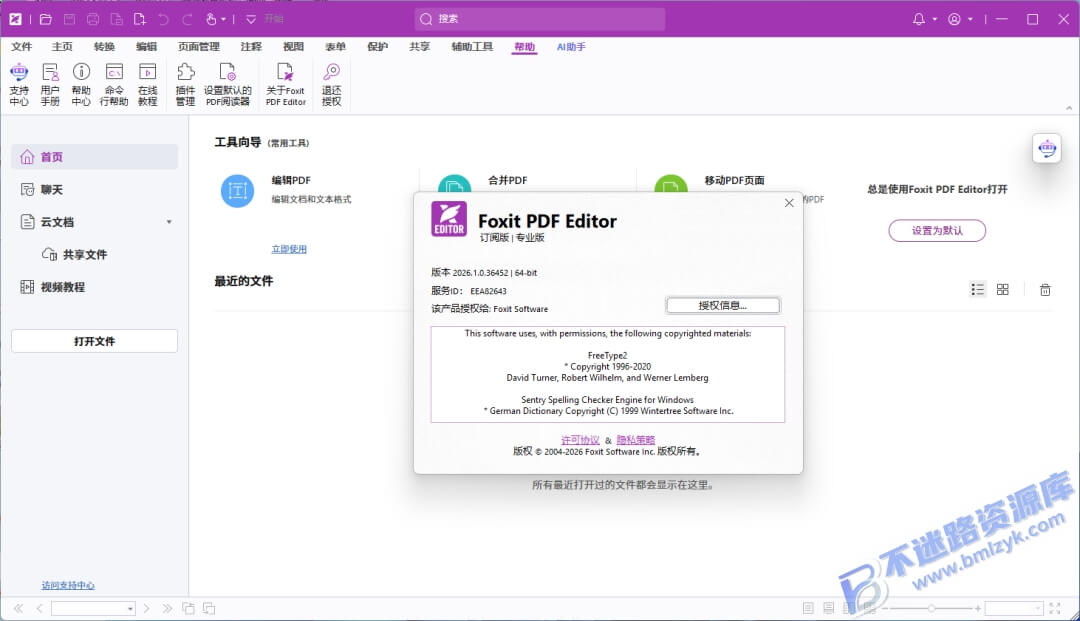1080x621 pixels.
Task: Click the search (搜索) box in title bar
Action: click(x=540, y=19)
